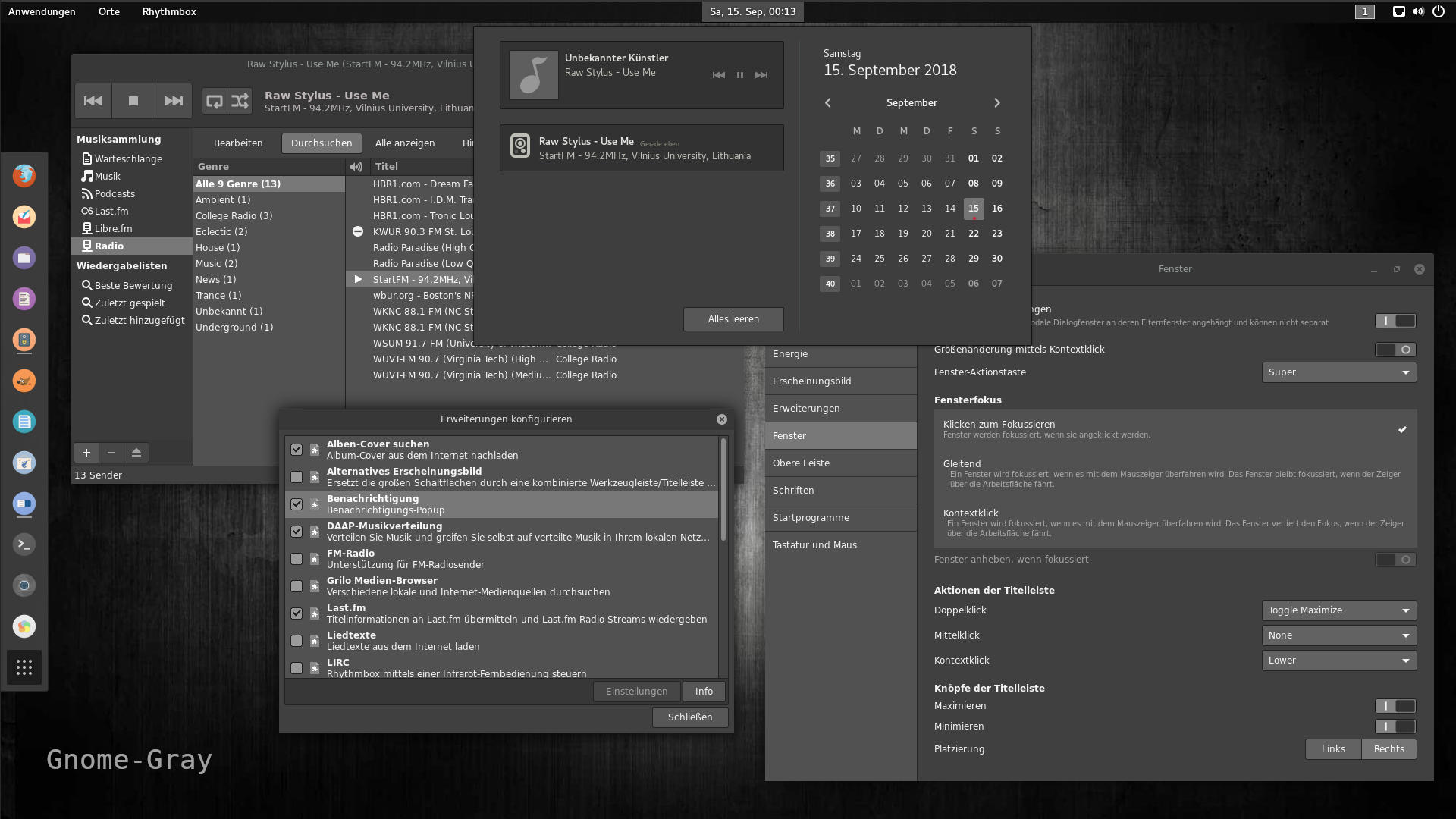The width and height of the screenshot is (1456, 819).
Task: Click the stop button in Rhythmbox toolbar
Action: (x=133, y=101)
